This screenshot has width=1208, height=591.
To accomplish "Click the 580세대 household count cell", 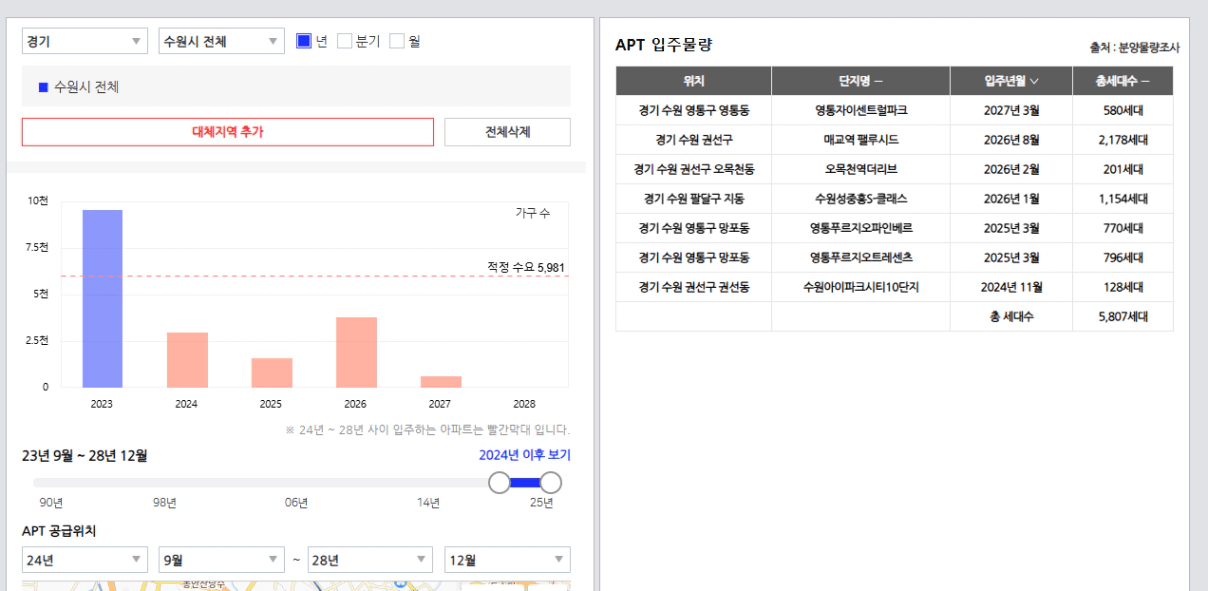I will (x=1122, y=110).
